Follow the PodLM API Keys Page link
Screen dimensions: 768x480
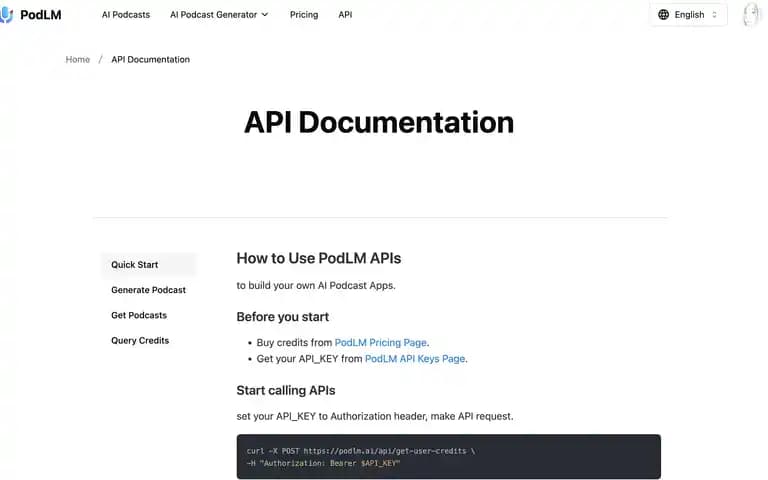415,359
